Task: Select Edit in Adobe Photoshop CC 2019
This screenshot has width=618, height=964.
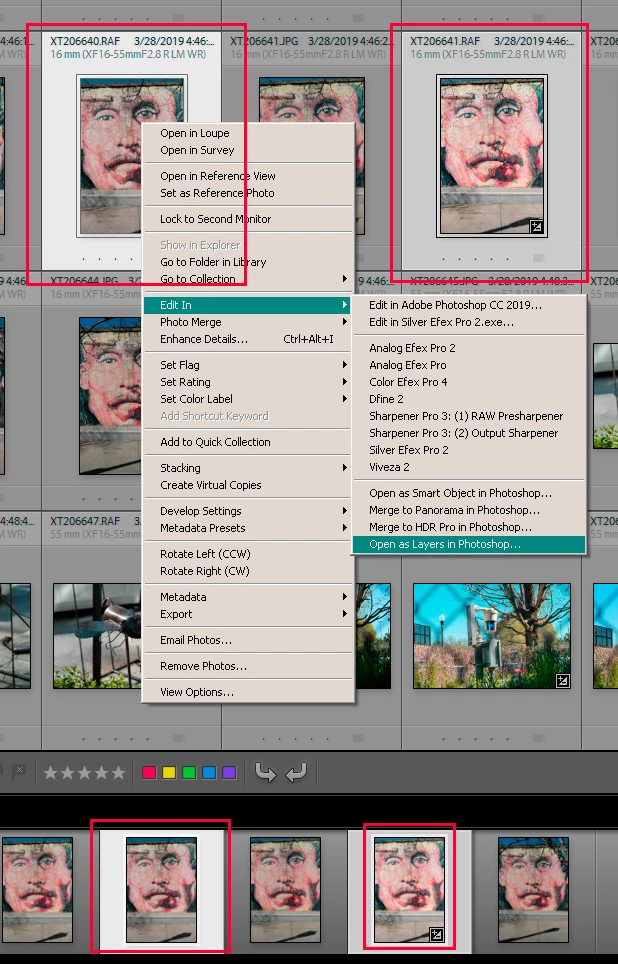Action: click(x=469, y=305)
